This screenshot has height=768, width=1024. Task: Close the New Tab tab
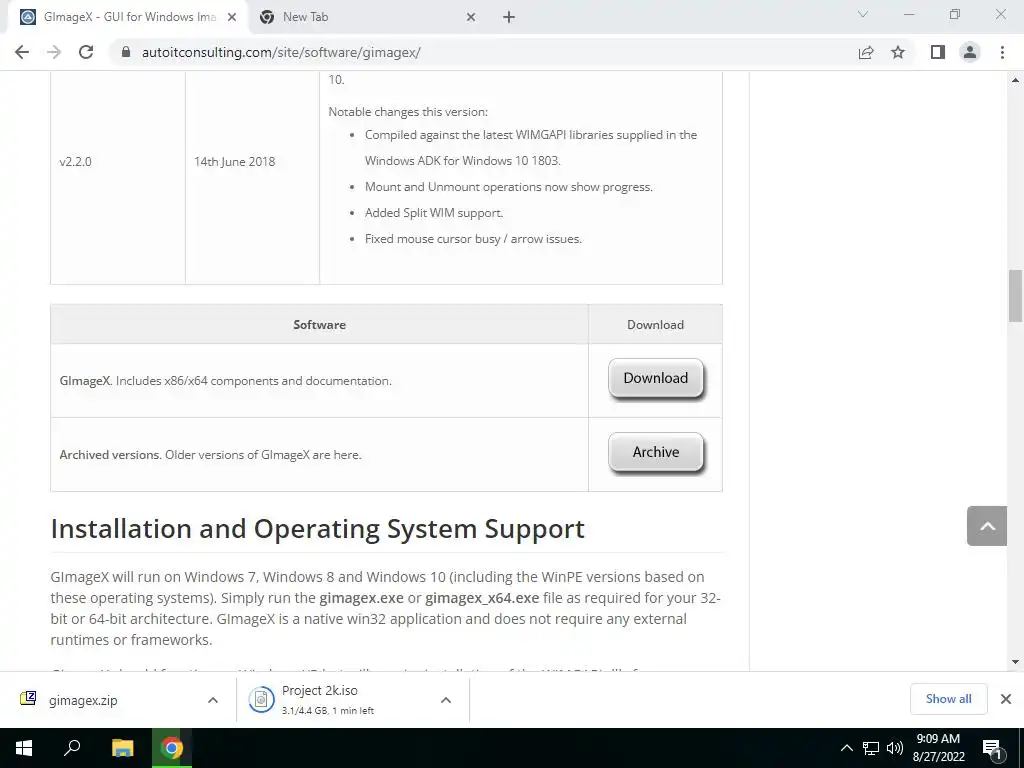click(471, 17)
